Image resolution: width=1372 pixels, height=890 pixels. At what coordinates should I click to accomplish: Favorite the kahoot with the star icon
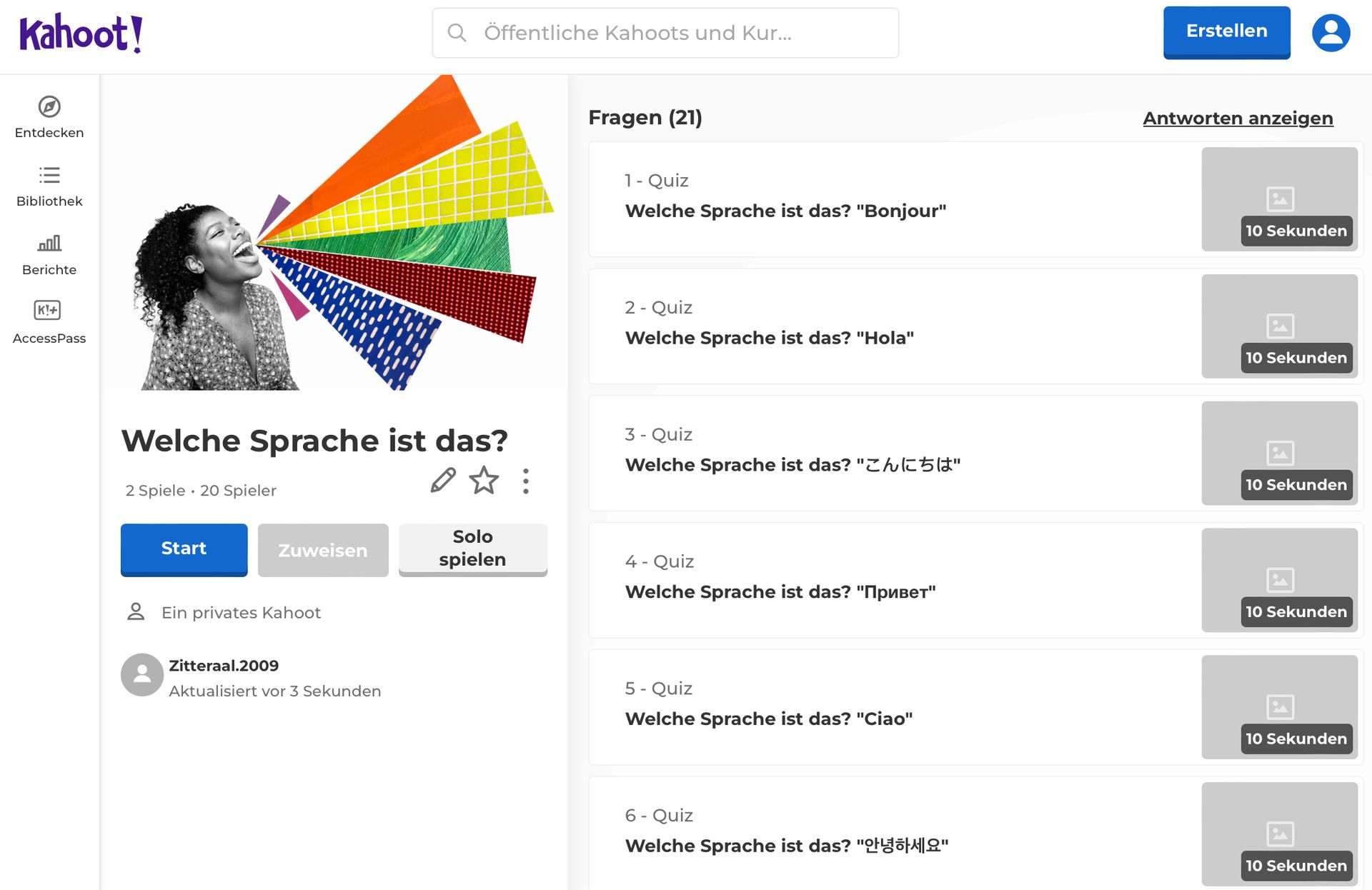[484, 481]
